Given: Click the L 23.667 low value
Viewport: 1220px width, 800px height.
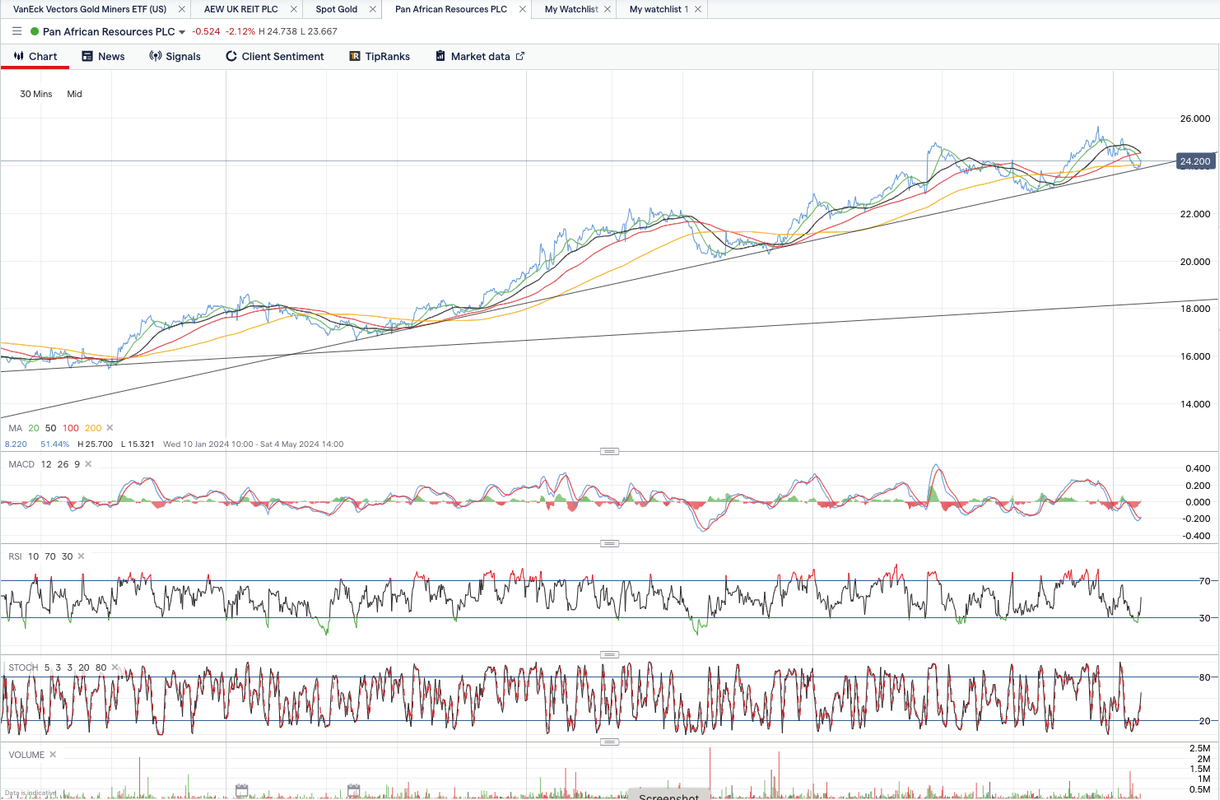Looking at the screenshot, I should [x=320, y=32].
